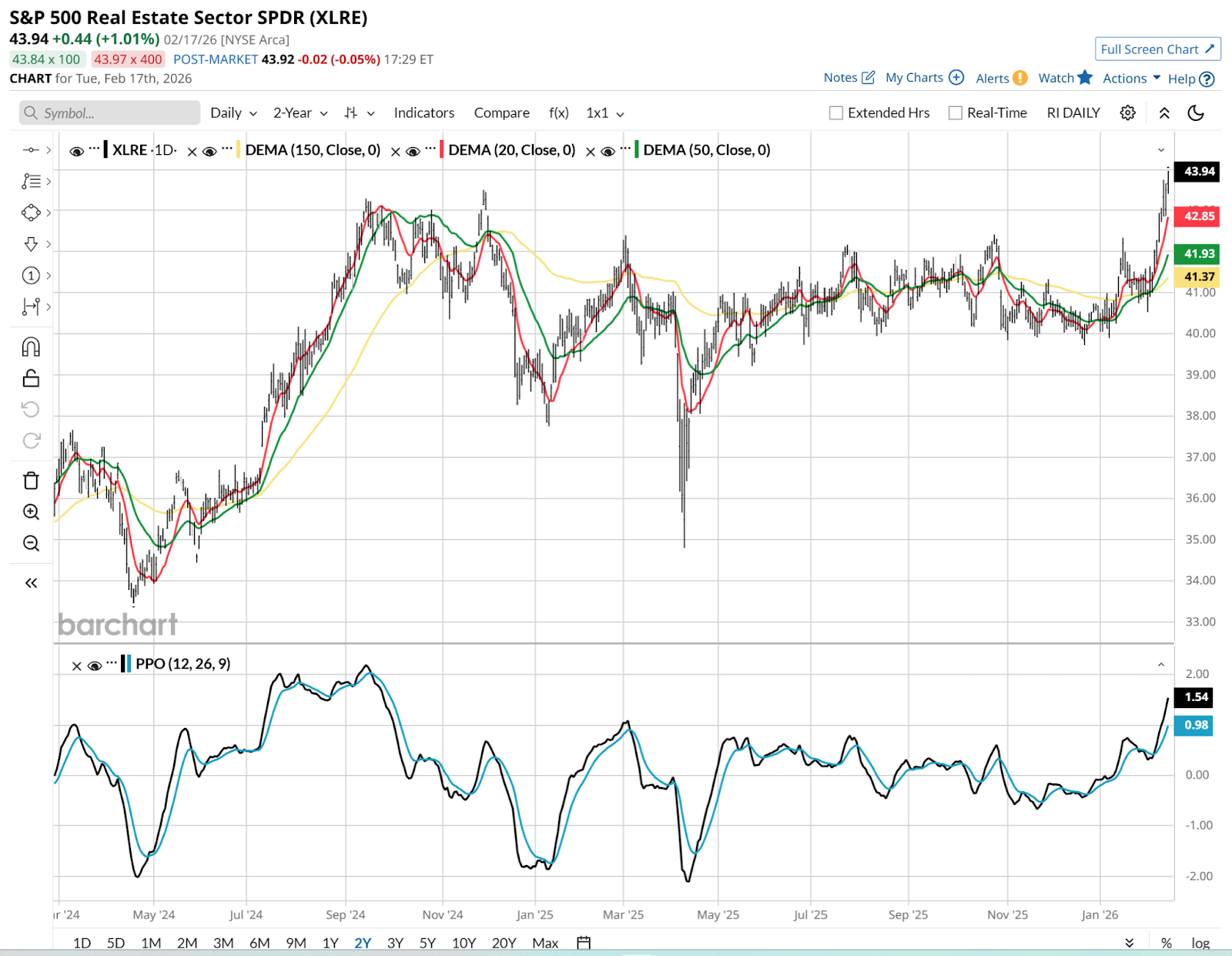
Task: Switch to the 1Y range
Action: pos(330,943)
